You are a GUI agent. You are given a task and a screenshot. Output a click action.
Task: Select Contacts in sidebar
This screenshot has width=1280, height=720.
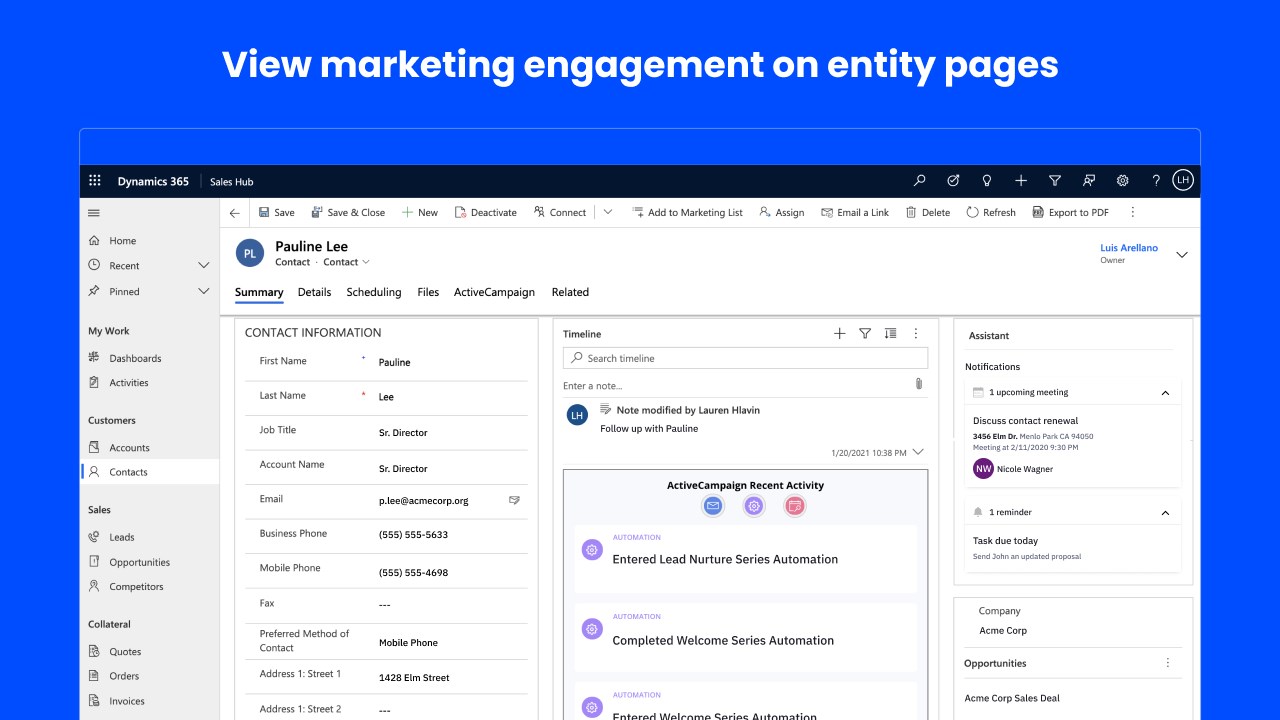pyautogui.click(x=149, y=472)
